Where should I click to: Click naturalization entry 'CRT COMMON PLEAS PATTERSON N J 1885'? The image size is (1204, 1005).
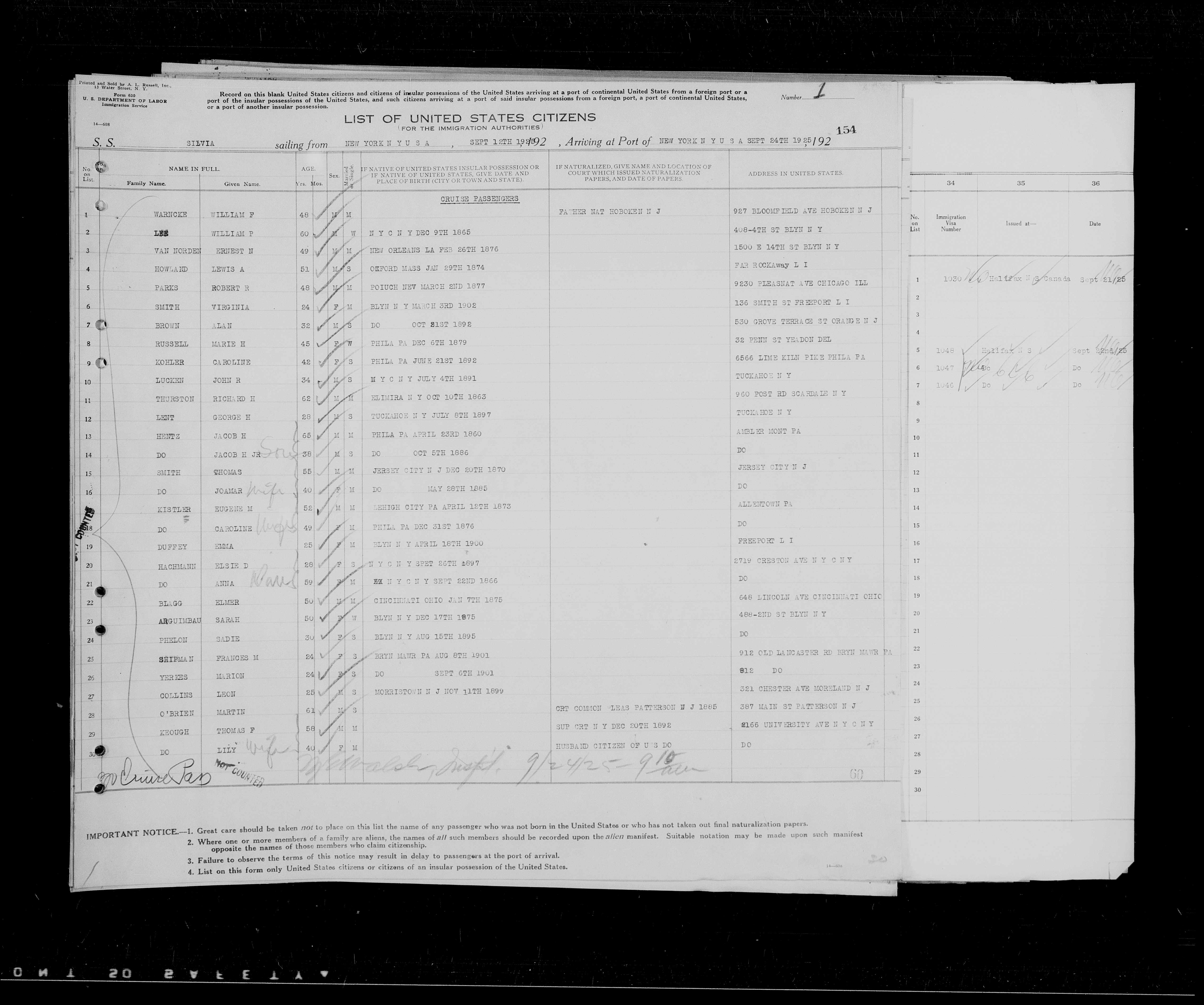click(636, 708)
